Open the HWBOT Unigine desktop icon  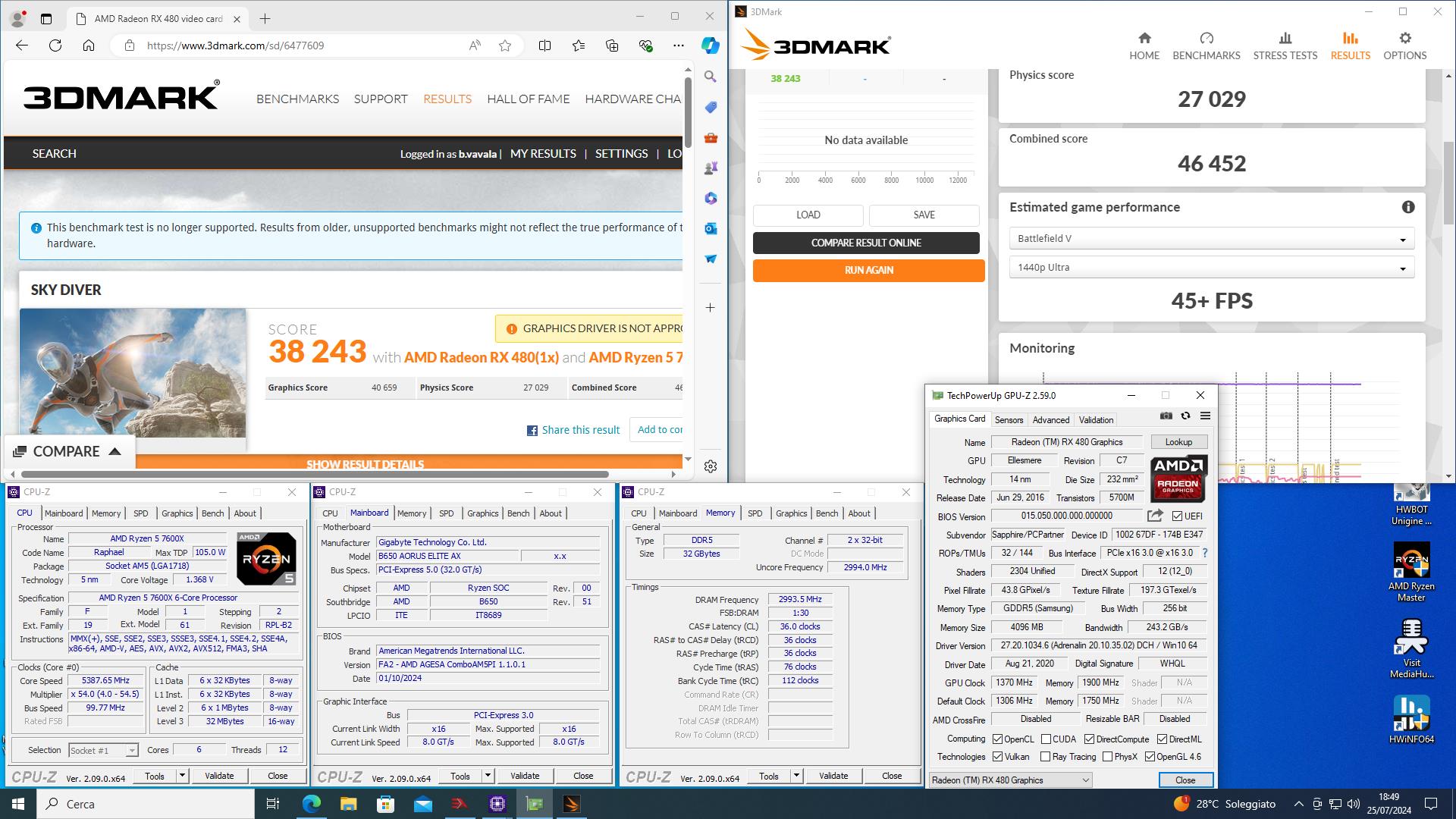1411,505
